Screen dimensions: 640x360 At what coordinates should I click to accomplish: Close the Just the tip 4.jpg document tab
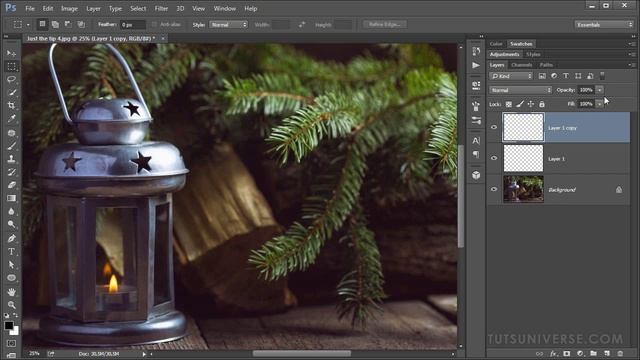coord(162,38)
